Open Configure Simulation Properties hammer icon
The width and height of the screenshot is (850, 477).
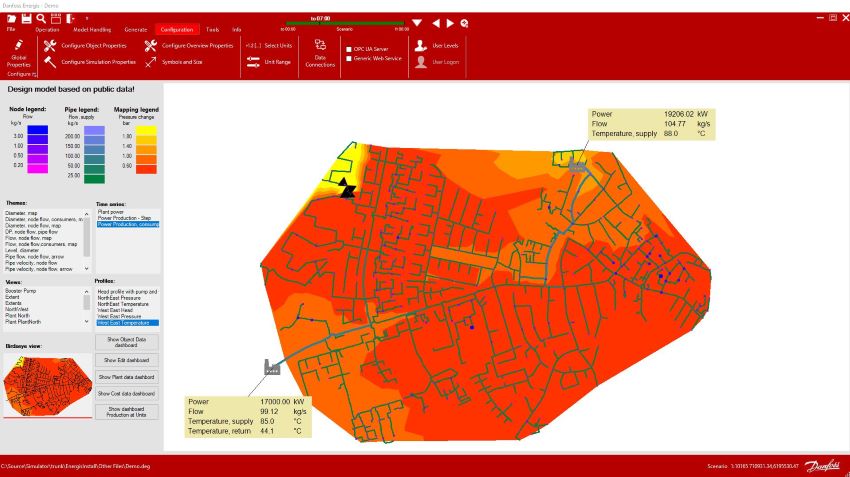(x=50, y=62)
